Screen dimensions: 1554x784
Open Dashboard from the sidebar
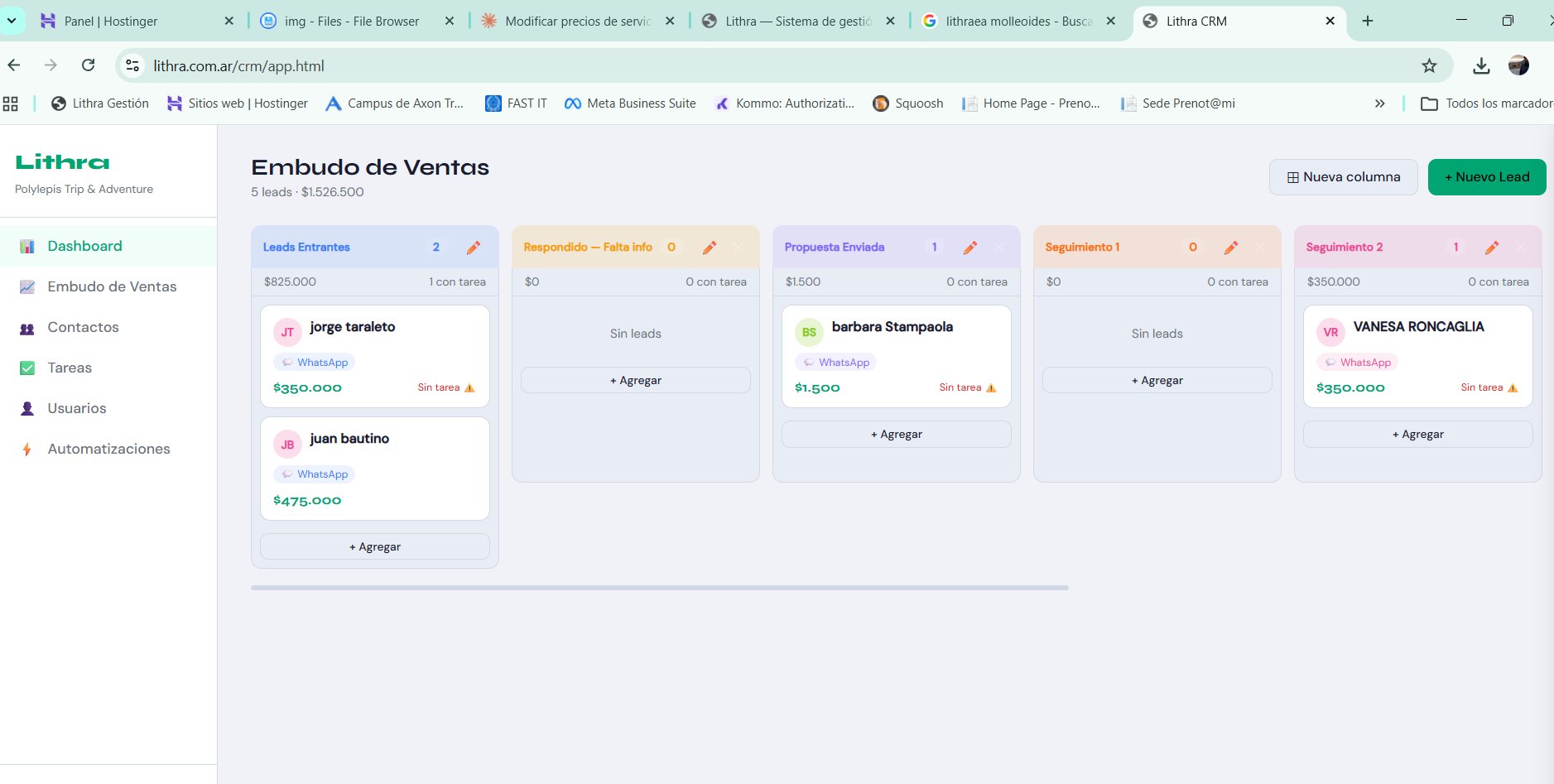point(108,246)
